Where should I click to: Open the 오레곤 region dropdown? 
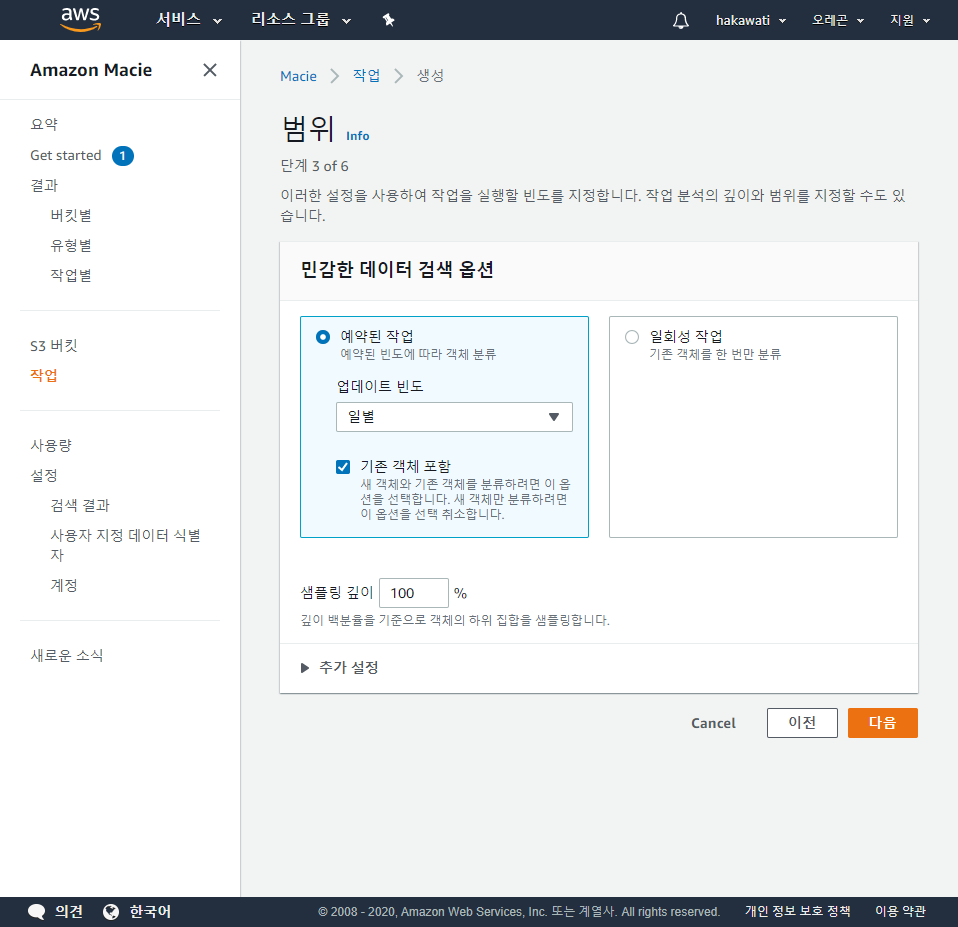pos(838,20)
